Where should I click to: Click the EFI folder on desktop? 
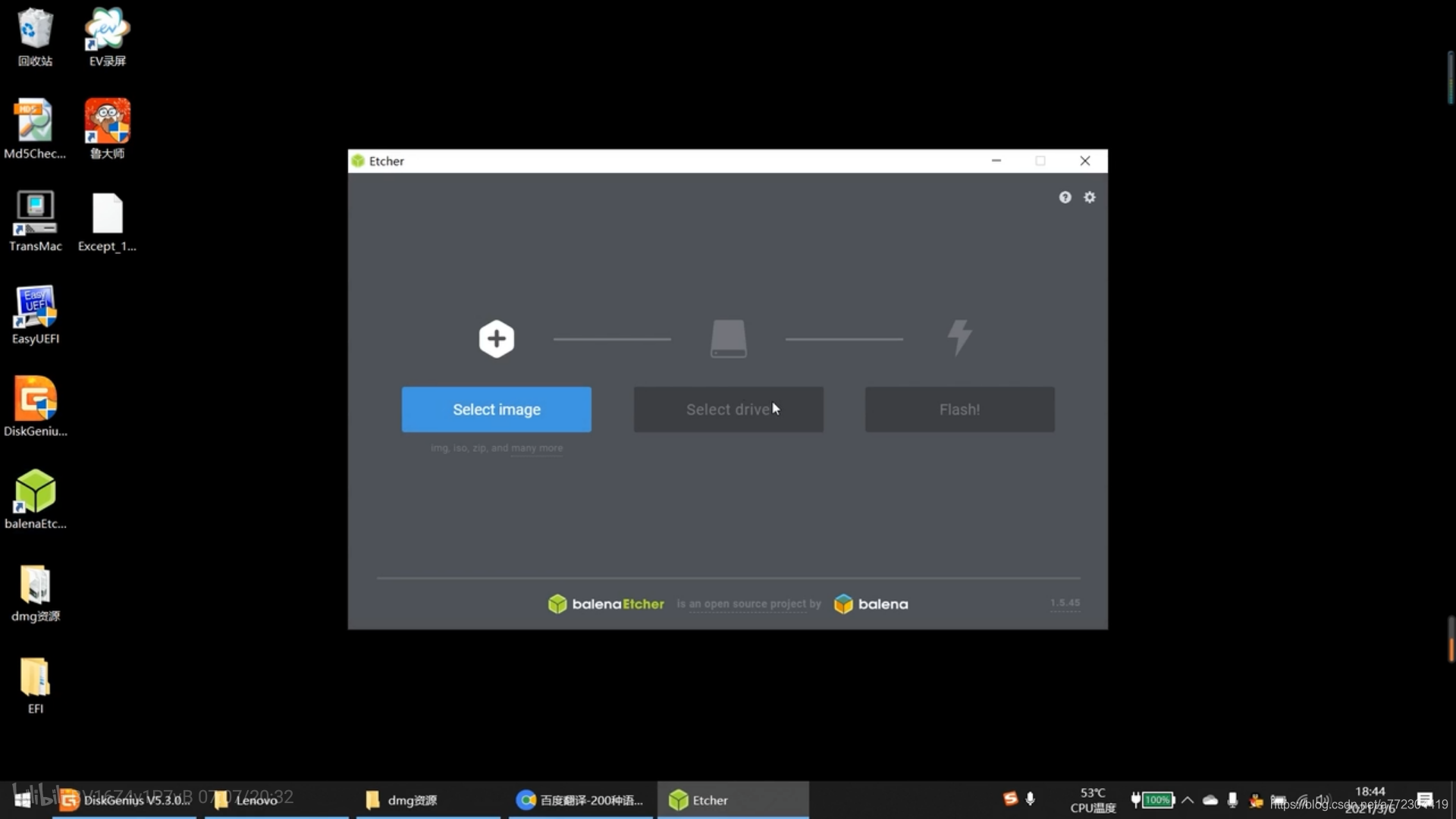[x=35, y=684]
